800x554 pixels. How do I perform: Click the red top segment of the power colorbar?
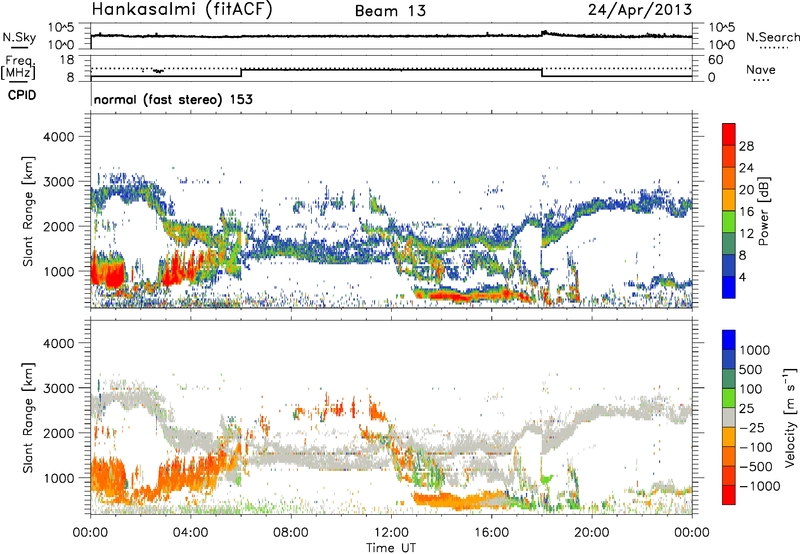click(729, 135)
